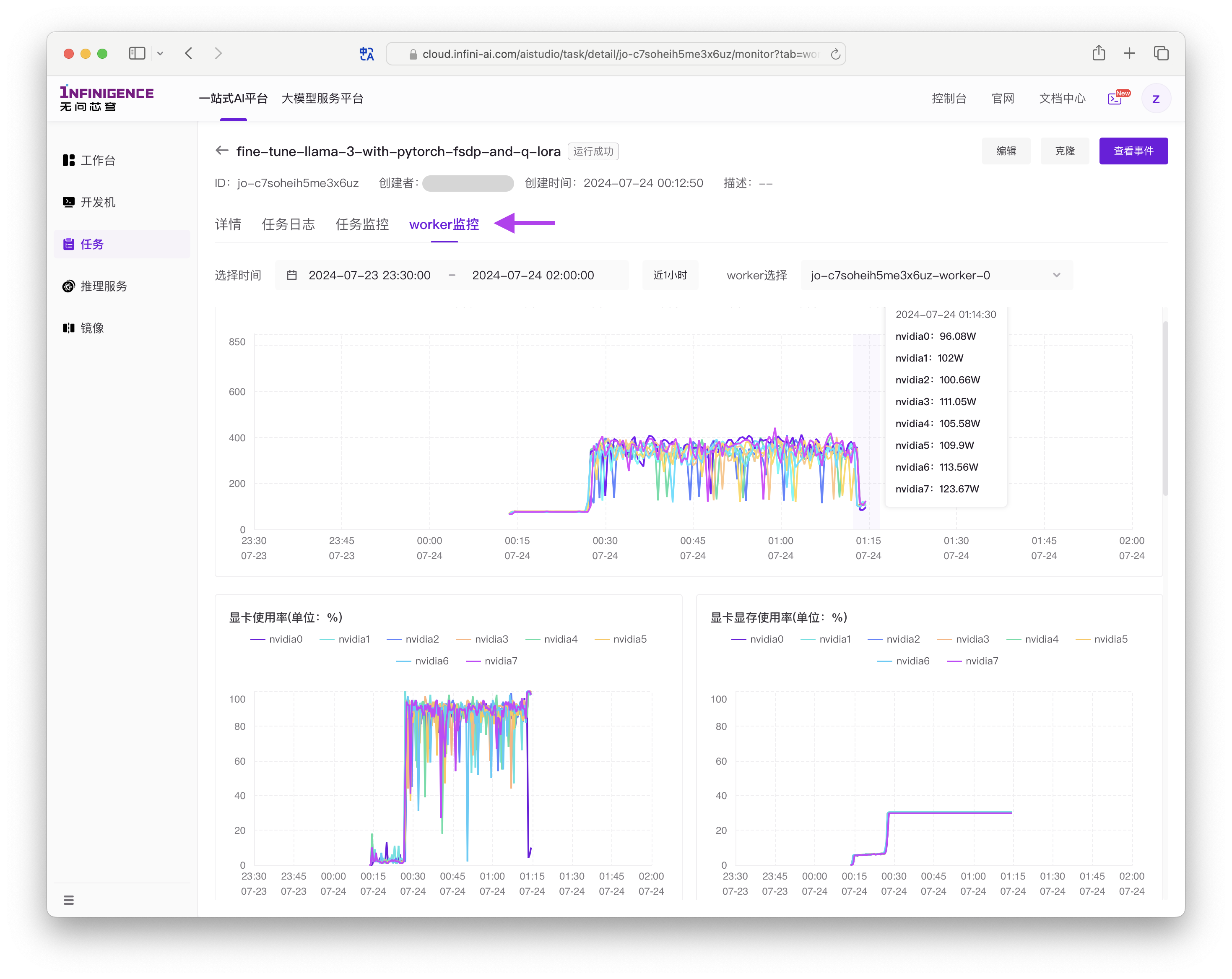
Task: Show the tab overview icon
Action: click(x=1161, y=53)
